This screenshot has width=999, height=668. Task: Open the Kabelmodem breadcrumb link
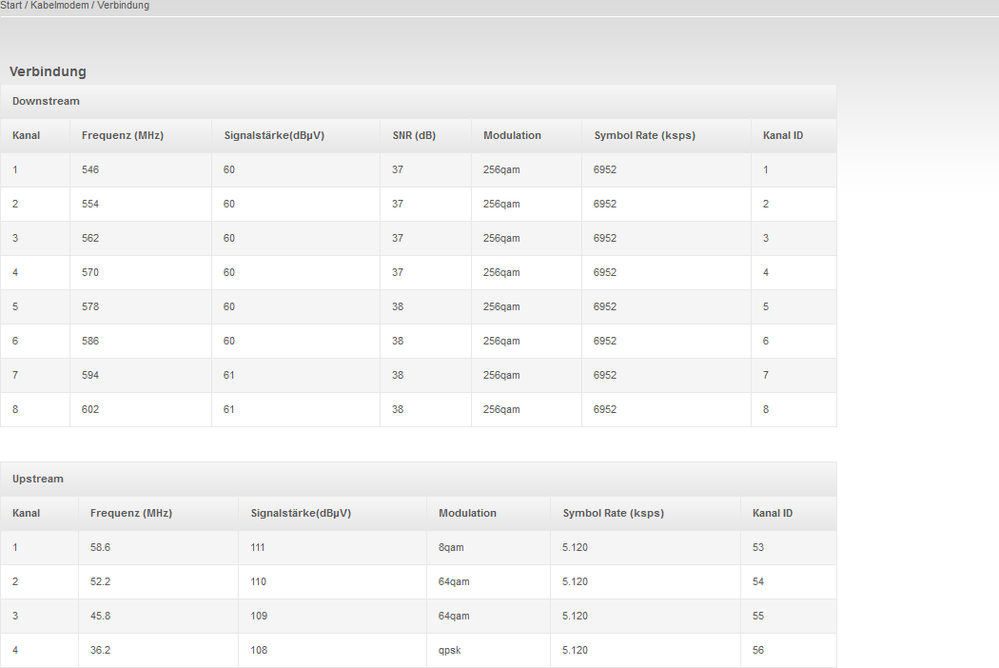58,6
